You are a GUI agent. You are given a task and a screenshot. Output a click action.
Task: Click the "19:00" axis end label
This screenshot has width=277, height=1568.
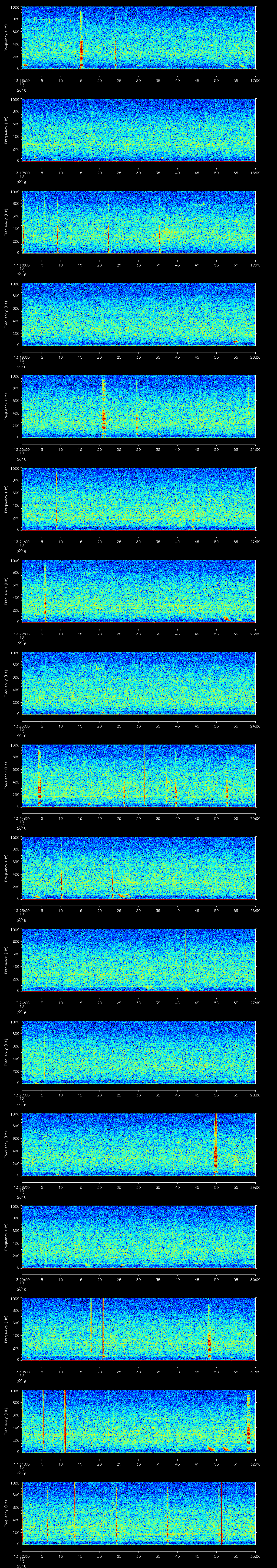(256, 265)
